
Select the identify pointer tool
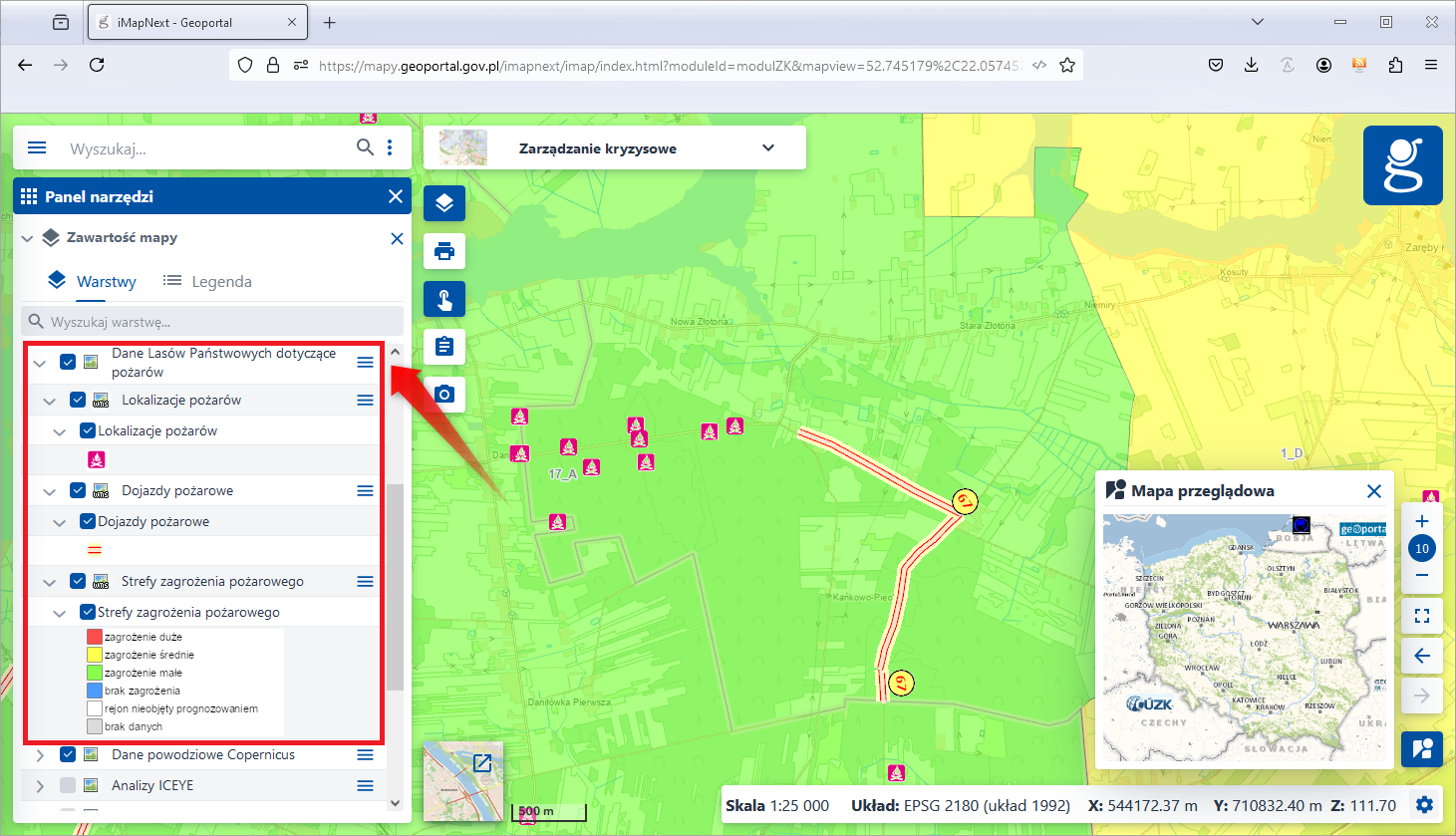pyautogui.click(x=444, y=299)
